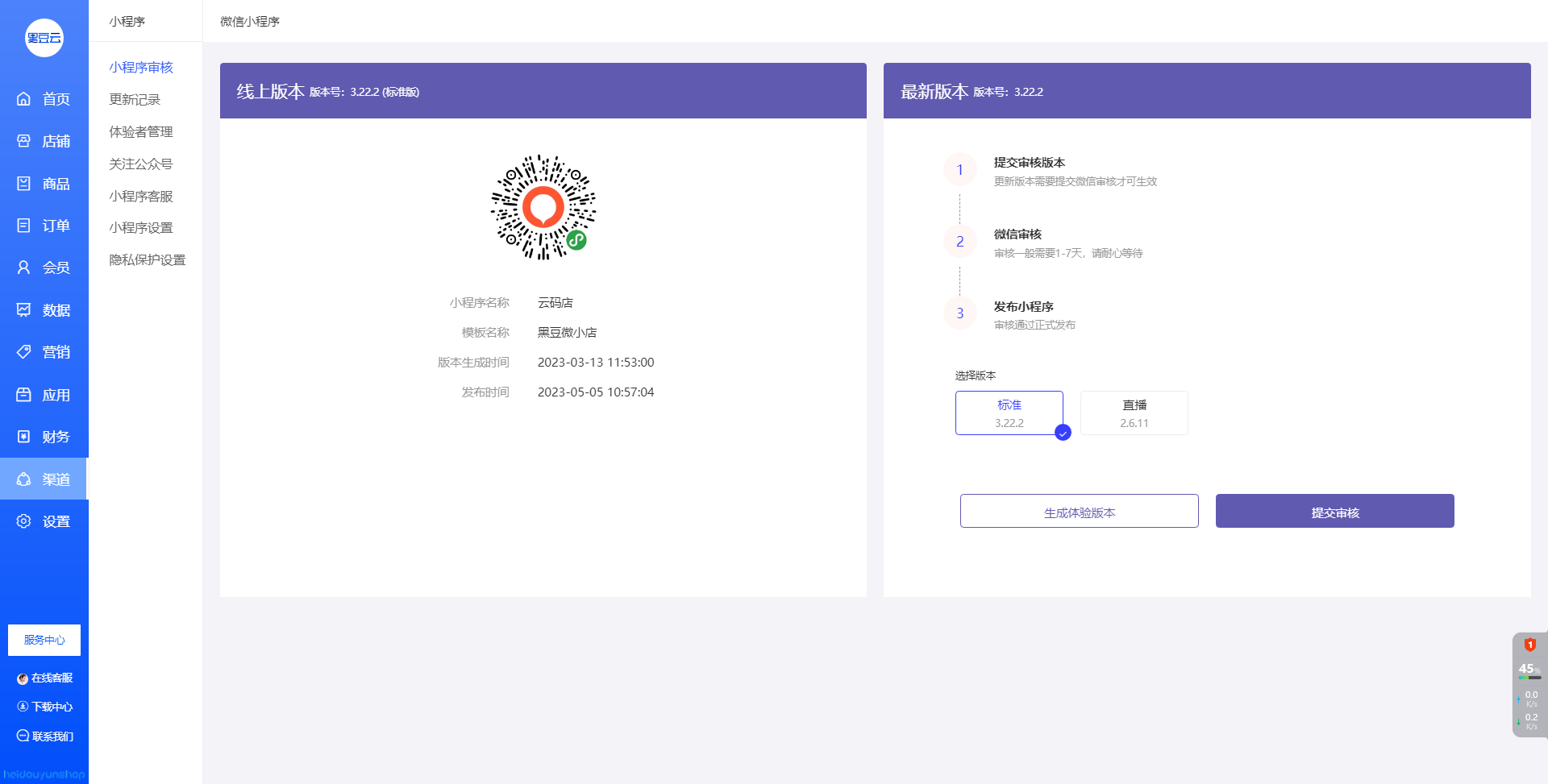Screen dimensions: 1548x784
Task: Click the 黑豆云 logo at top of sidebar
Action: coord(44,38)
